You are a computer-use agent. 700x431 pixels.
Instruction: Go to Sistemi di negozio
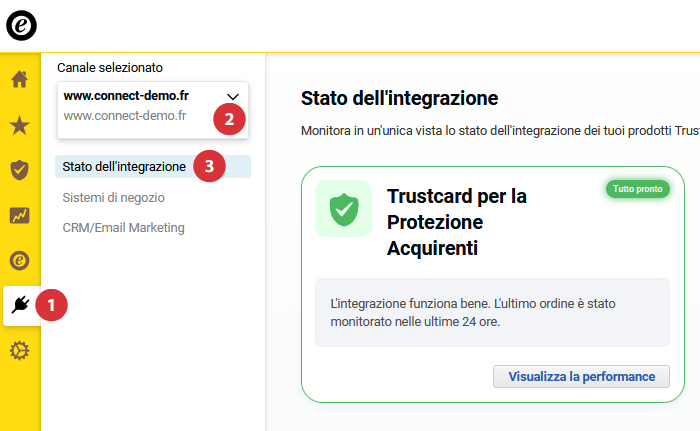pos(114,197)
